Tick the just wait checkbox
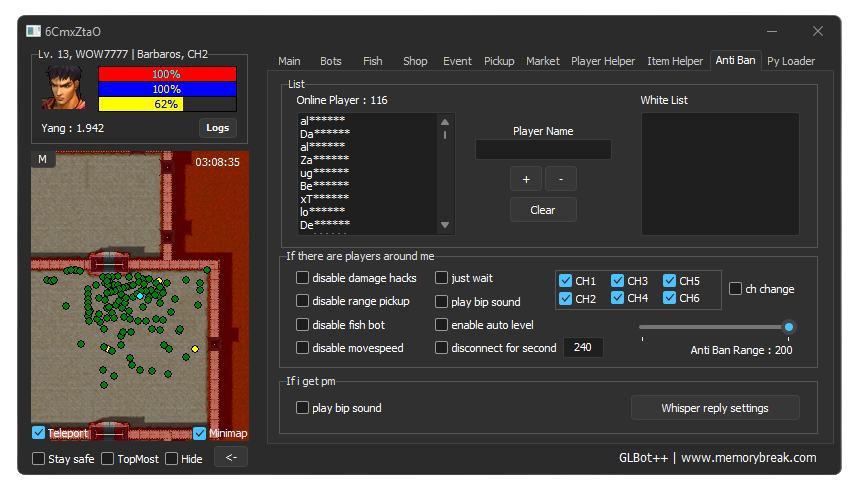The image size is (854, 487). (x=441, y=278)
